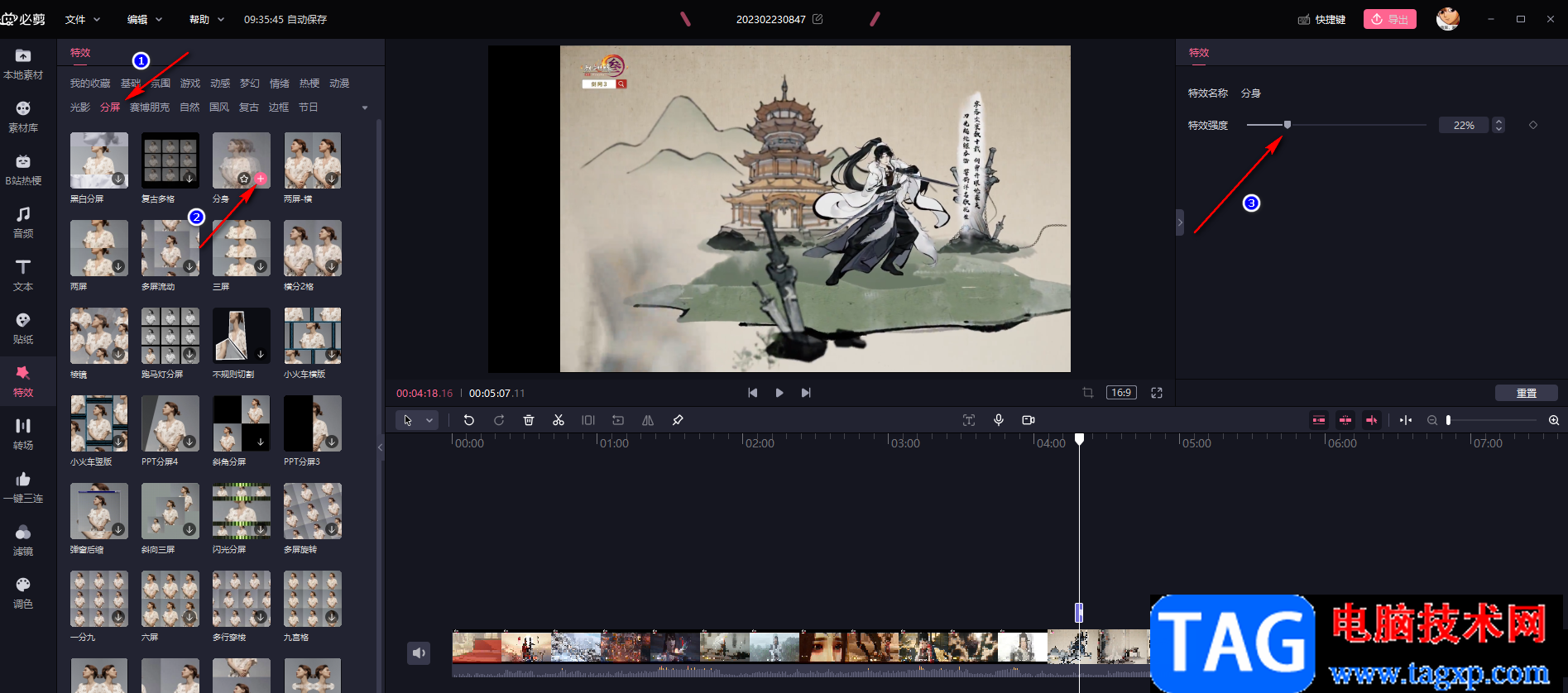Open the 文件 menu dropdown
Image resolution: width=1568 pixels, height=693 pixels.
82,19
